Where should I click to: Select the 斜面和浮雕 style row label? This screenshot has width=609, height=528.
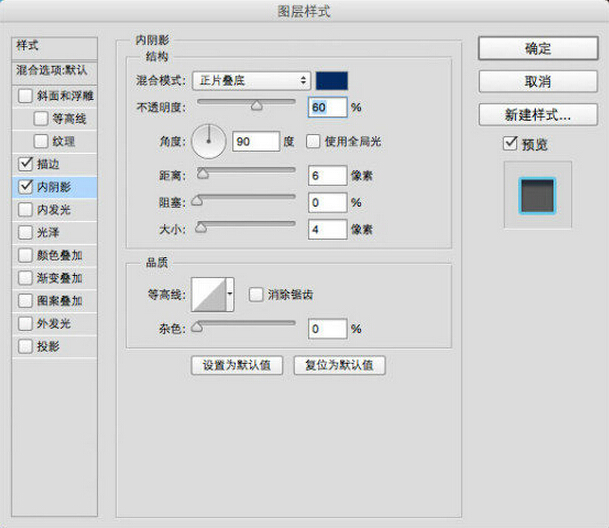65,96
